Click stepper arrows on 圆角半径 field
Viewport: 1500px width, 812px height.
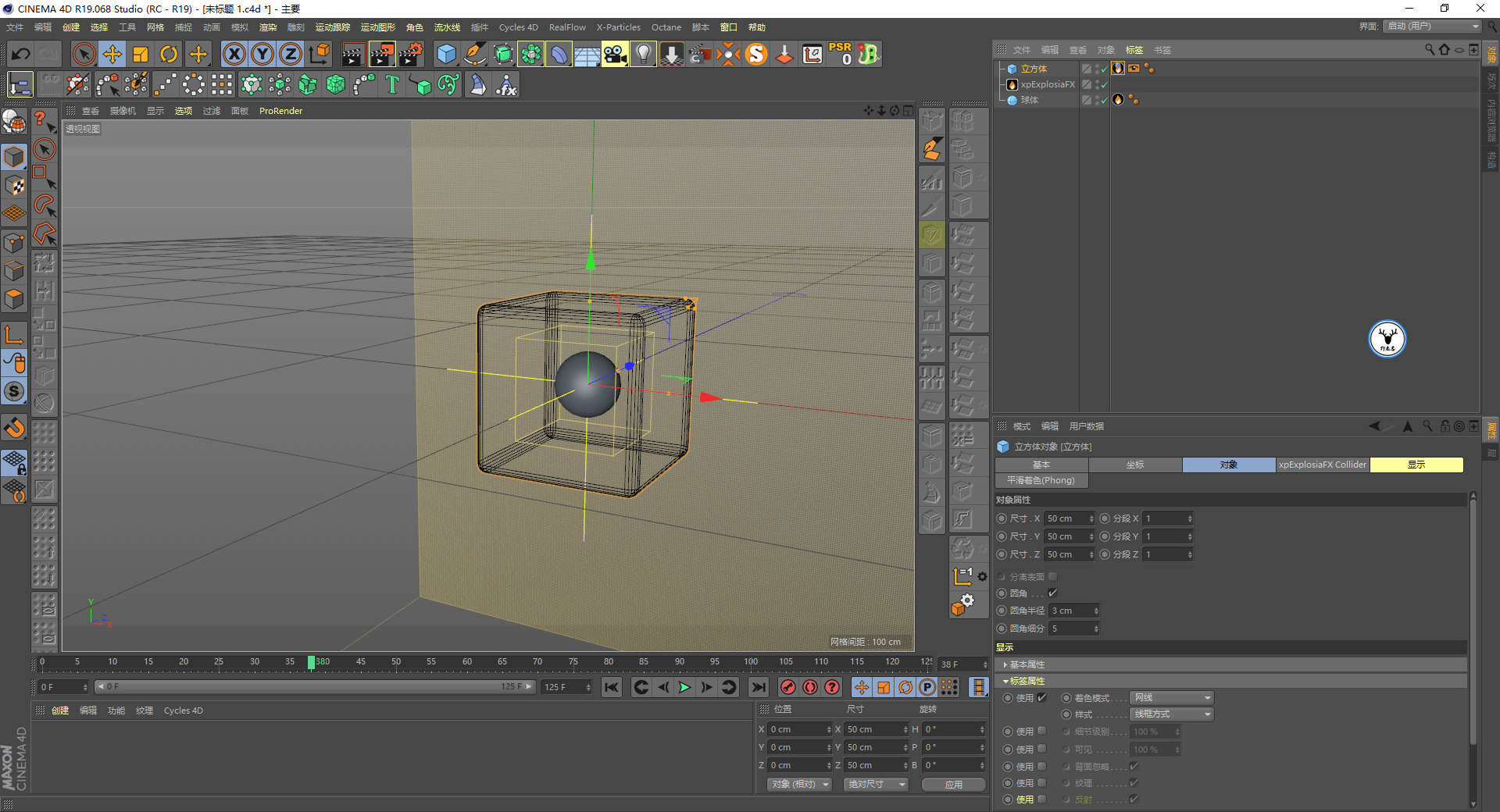click(1096, 611)
